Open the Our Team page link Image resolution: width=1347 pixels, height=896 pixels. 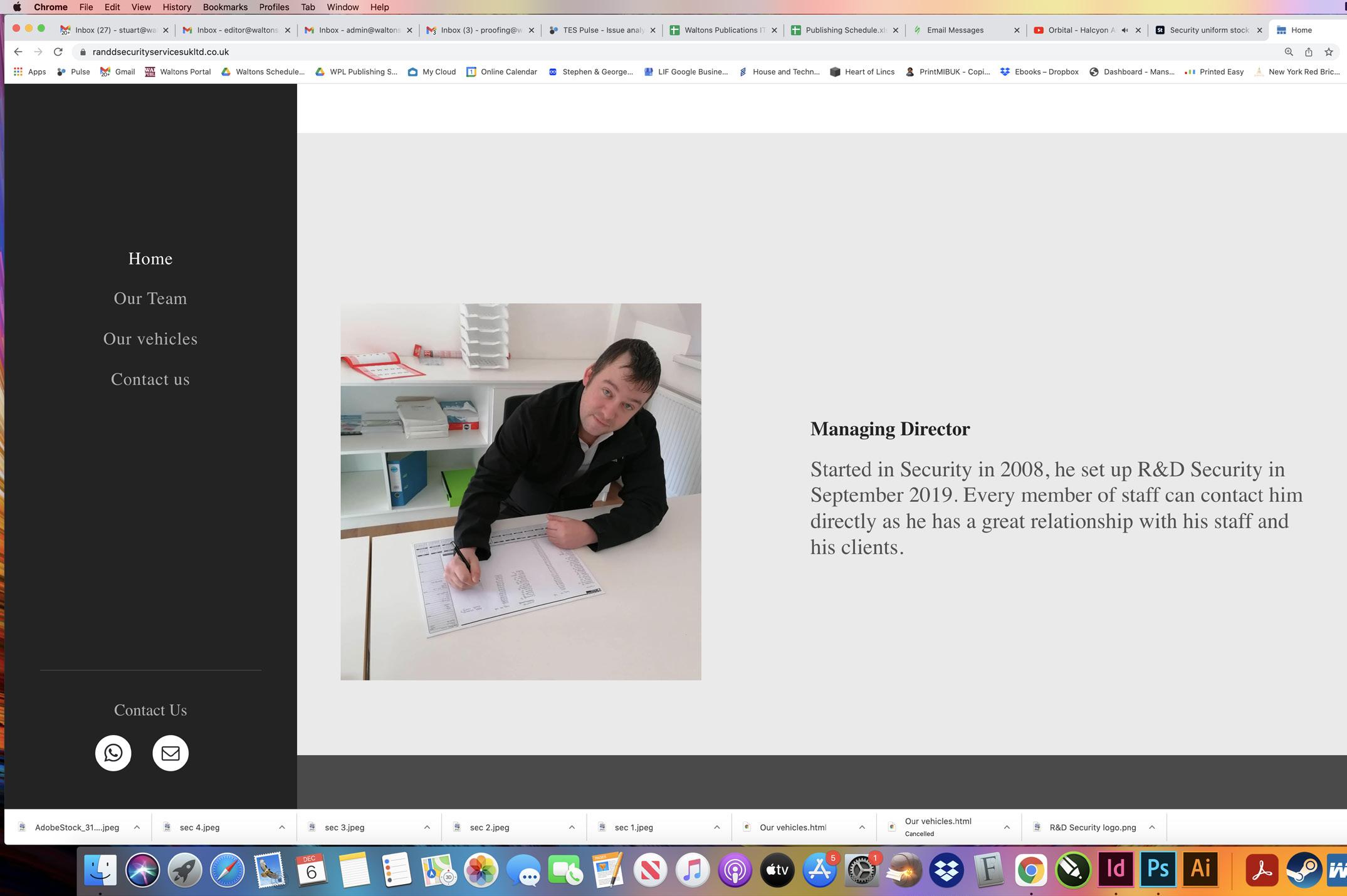pyautogui.click(x=150, y=299)
